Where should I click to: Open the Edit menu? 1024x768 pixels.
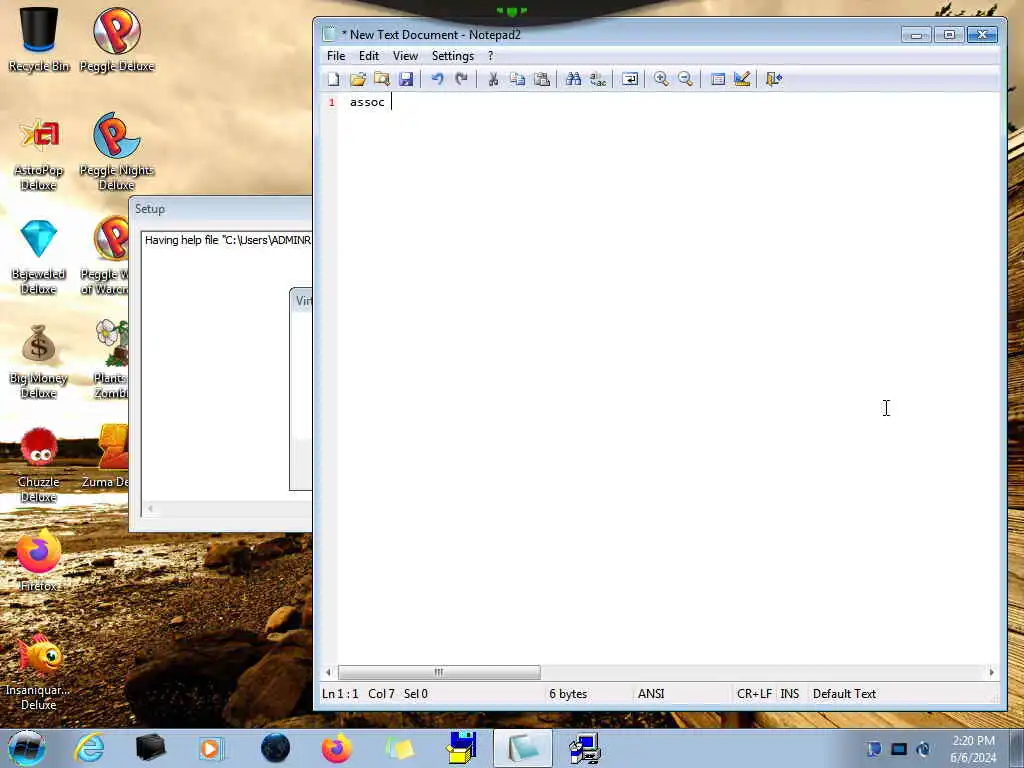tap(369, 56)
